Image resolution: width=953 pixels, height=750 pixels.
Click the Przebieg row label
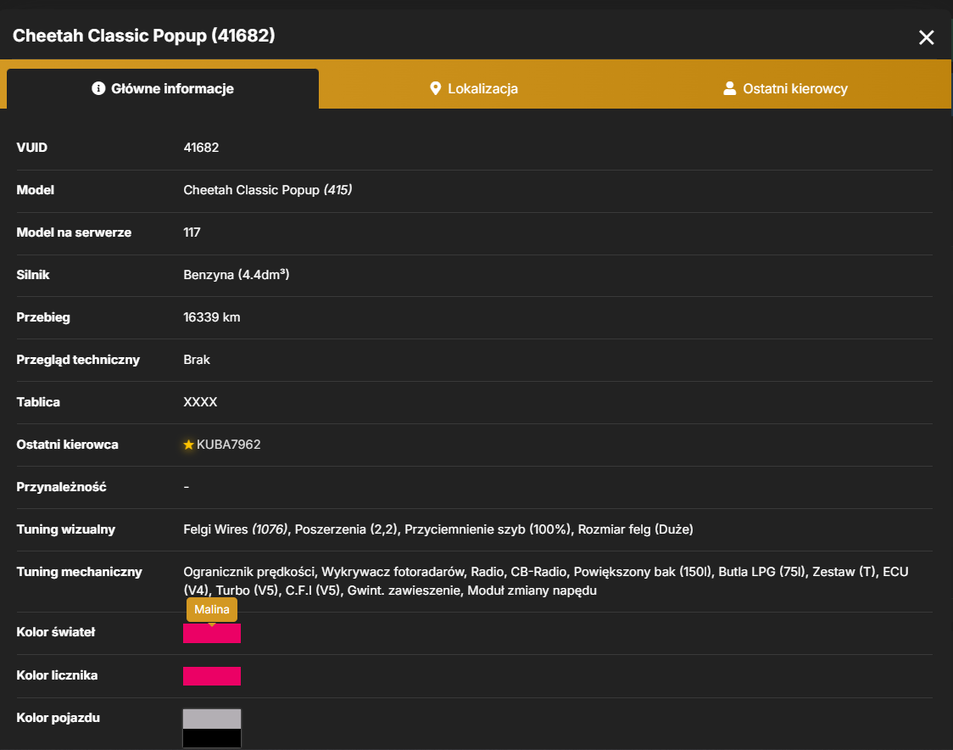(43, 317)
